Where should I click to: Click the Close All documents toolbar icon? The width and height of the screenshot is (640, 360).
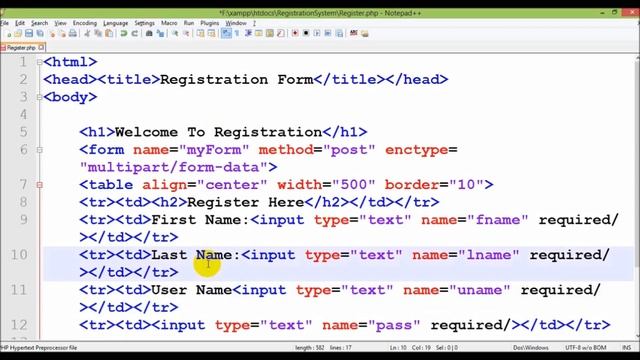62,33
